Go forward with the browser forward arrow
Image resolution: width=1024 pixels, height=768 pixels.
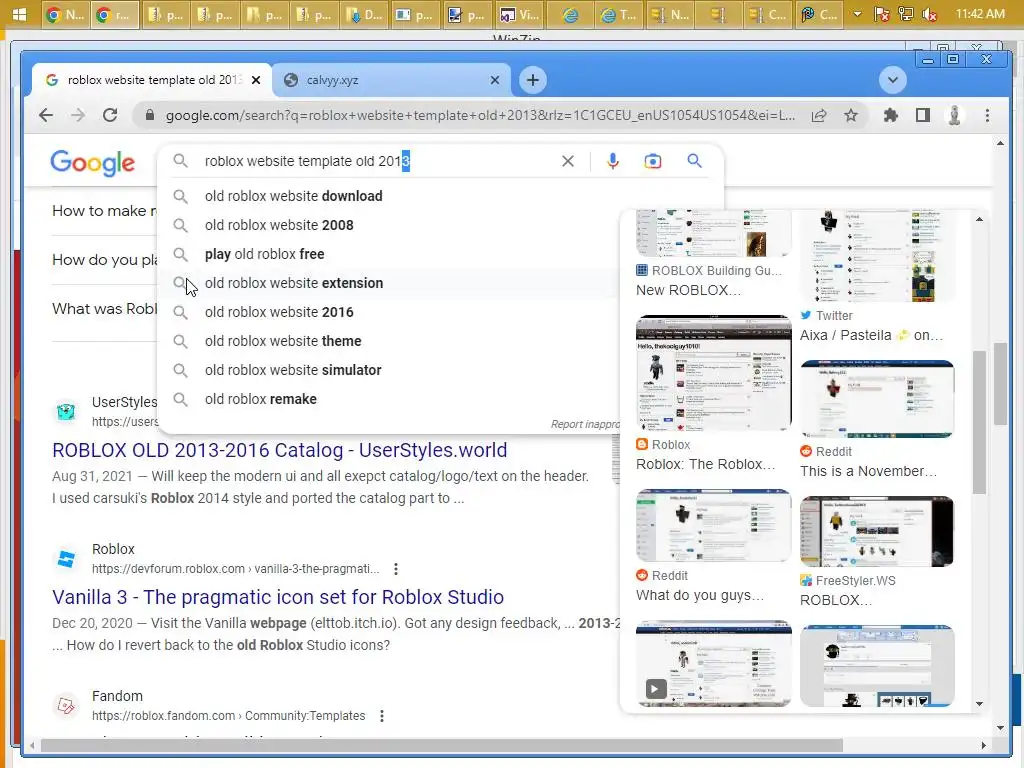coord(78,116)
